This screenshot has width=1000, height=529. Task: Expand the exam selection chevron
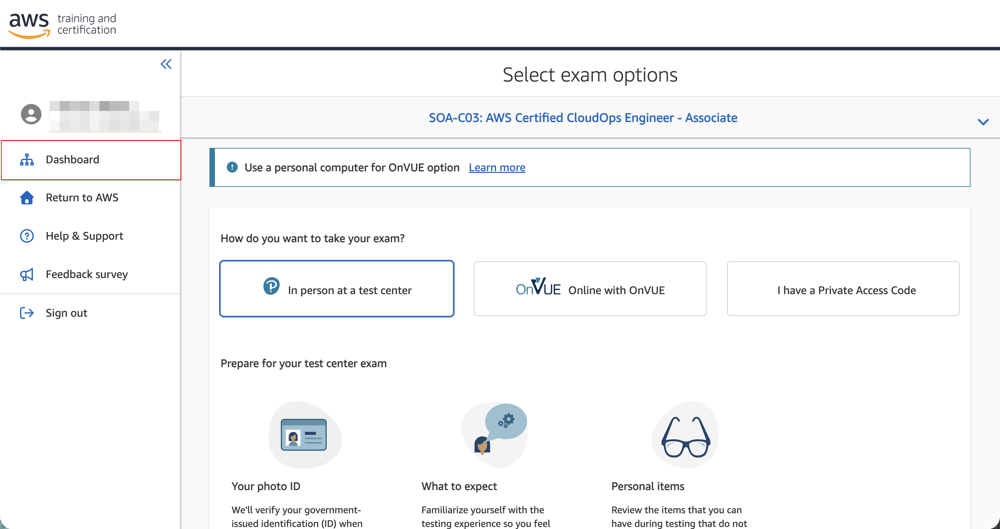pos(983,121)
